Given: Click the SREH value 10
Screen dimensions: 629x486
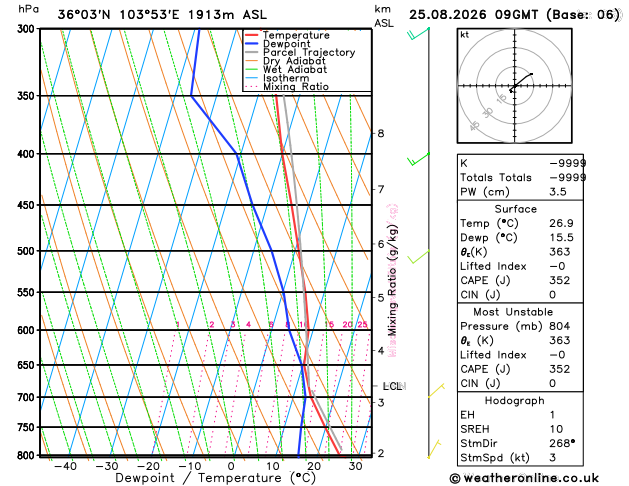Looking at the screenshot, I should click(556, 429).
